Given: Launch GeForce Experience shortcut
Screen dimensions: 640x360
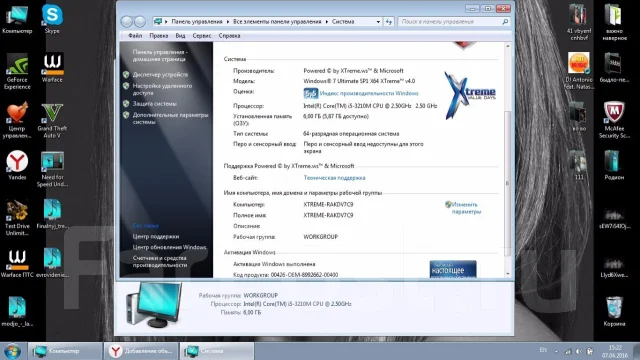Looking at the screenshot, I should pyautogui.click(x=17, y=71).
